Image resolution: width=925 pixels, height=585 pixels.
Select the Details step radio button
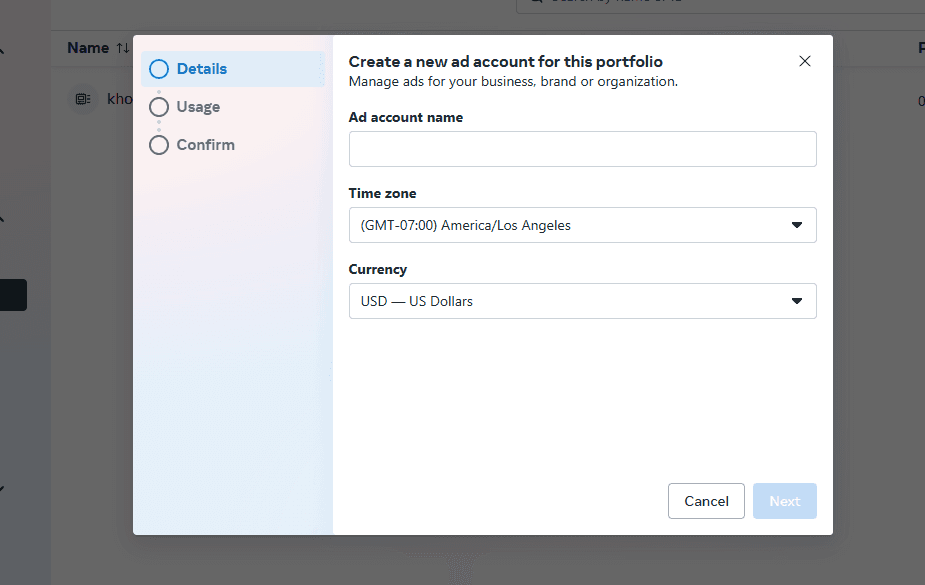pyautogui.click(x=158, y=69)
